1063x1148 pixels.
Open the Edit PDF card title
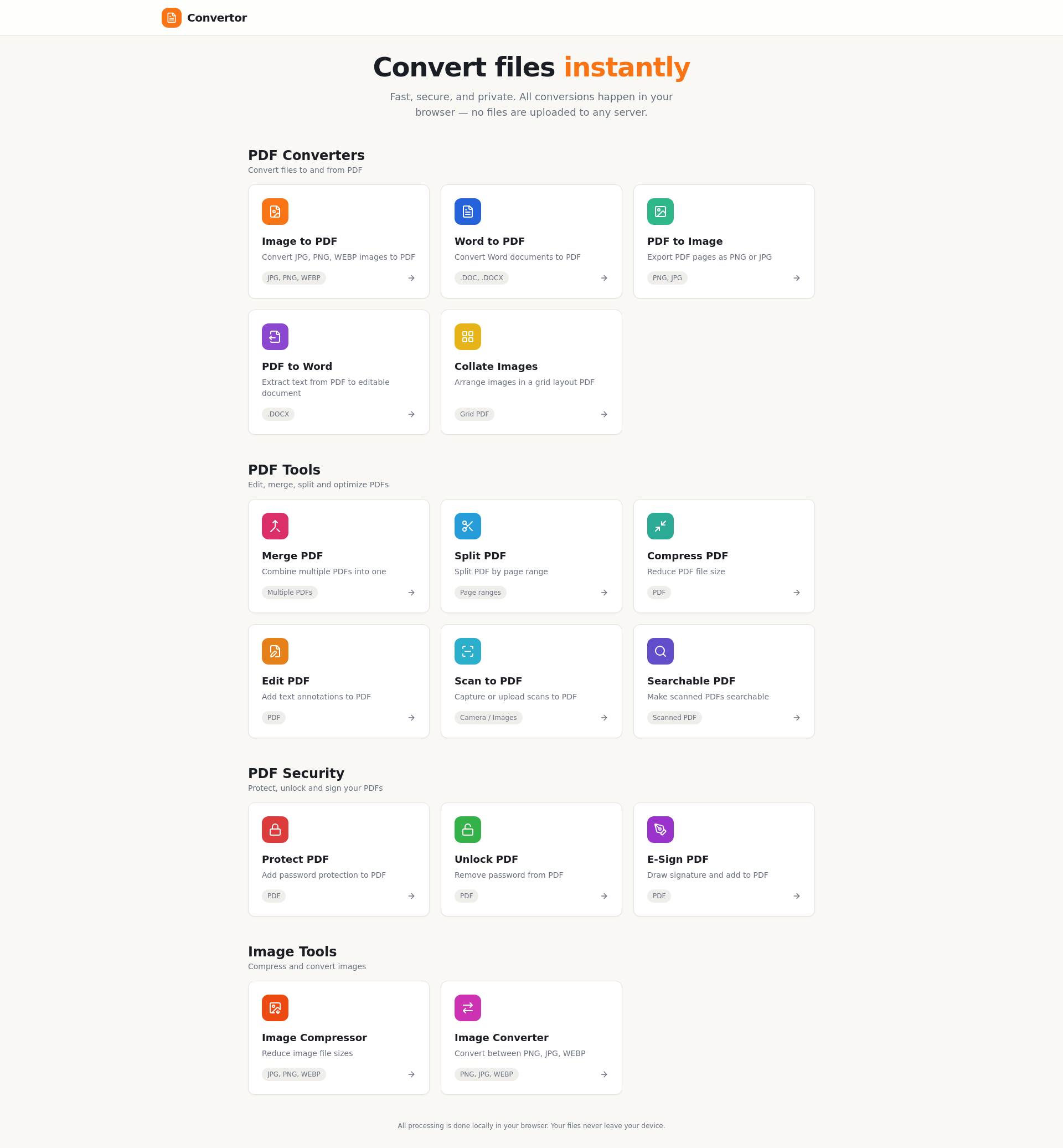285,681
